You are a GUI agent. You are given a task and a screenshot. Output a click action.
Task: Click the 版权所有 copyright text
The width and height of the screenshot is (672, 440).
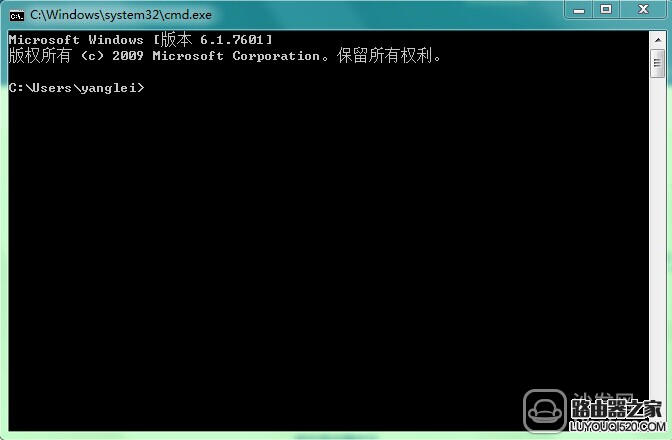(40, 56)
